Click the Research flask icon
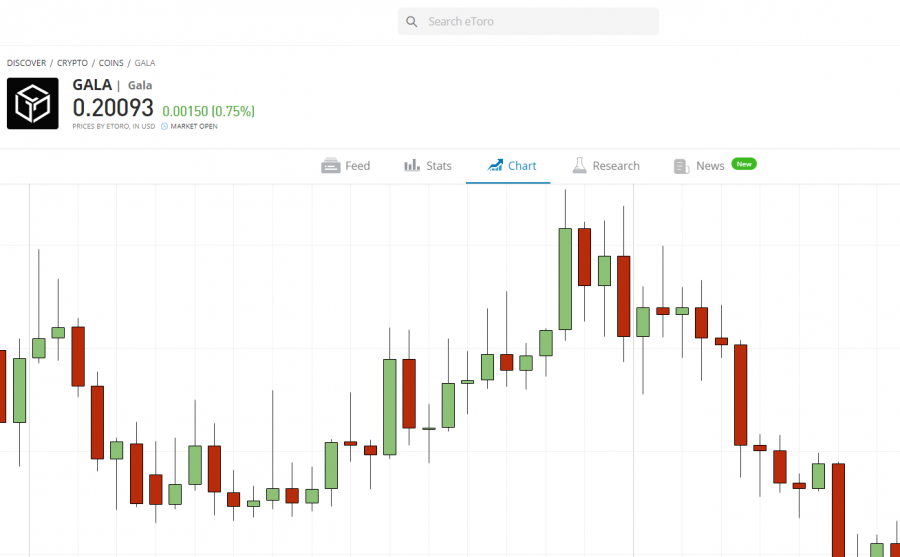Screen dimensions: 900x557 pos(579,166)
